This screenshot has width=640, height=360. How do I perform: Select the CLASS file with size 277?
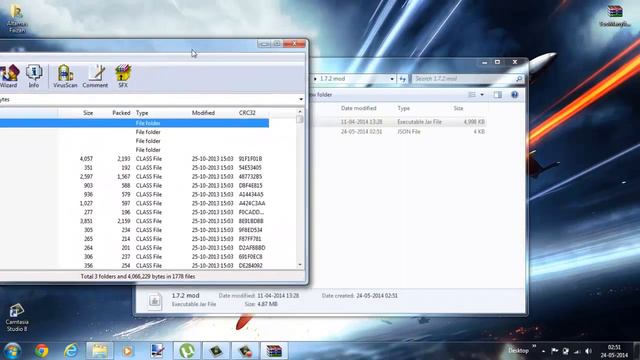134,212
